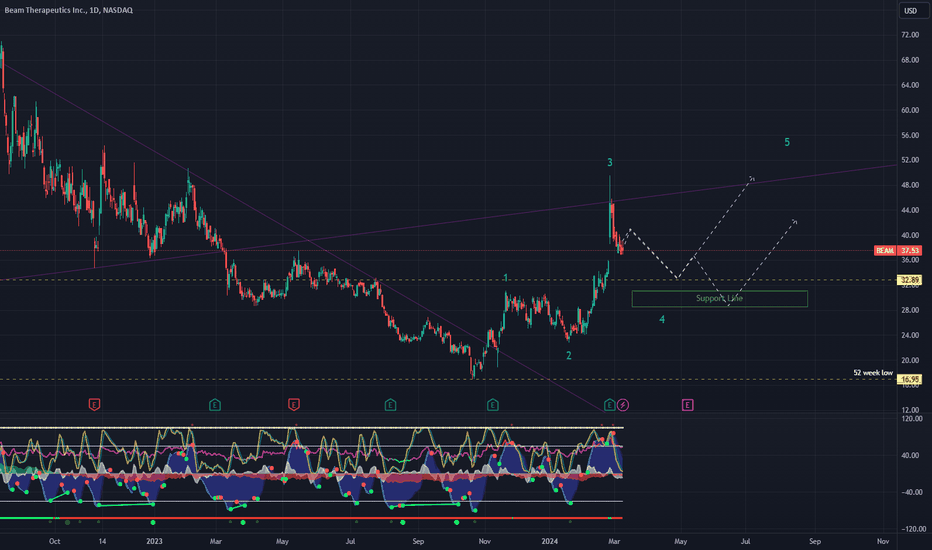Click the 120.00 indicator scale label
This screenshot has height=550, width=932.
click(911, 419)
